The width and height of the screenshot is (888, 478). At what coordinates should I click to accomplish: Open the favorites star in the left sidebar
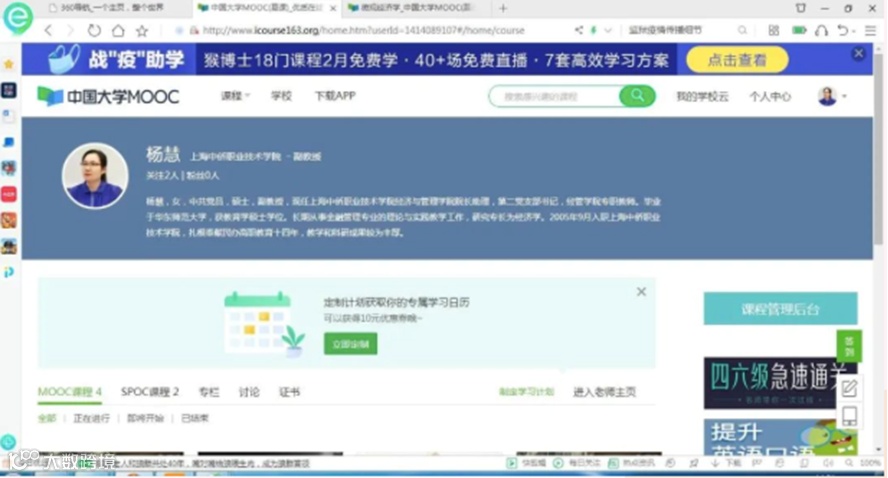[9, 65]
